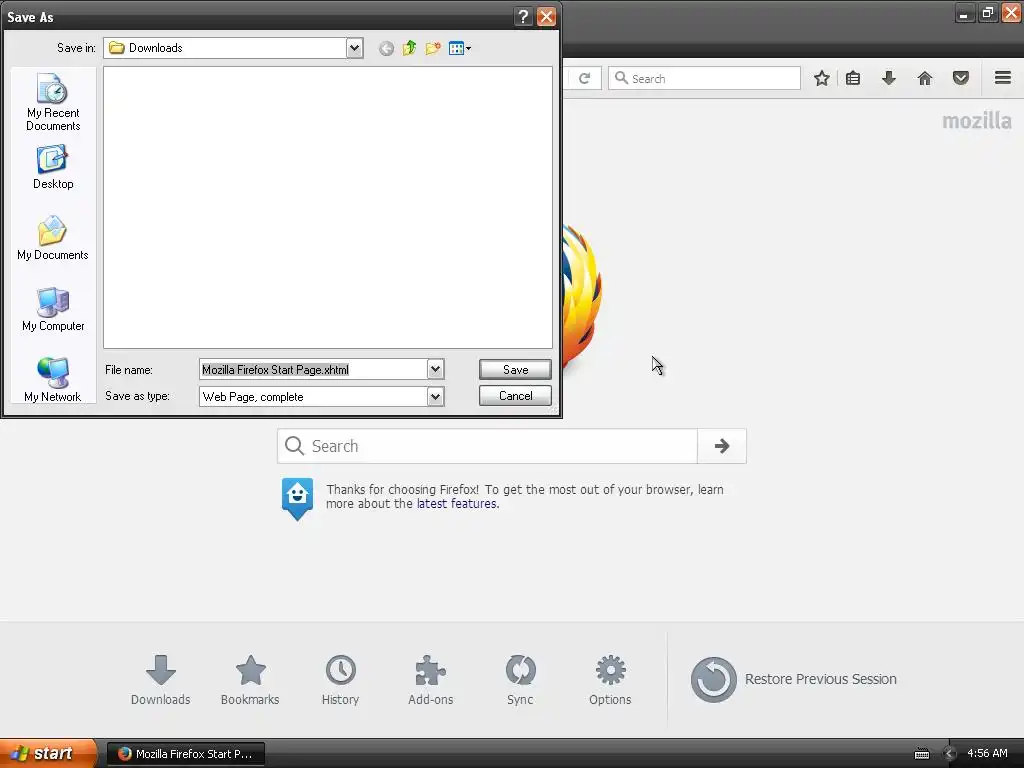Viewport: 1024px width, 768px height.
Task: Open My Network places shortcut
Action: [x=53, y=379]
